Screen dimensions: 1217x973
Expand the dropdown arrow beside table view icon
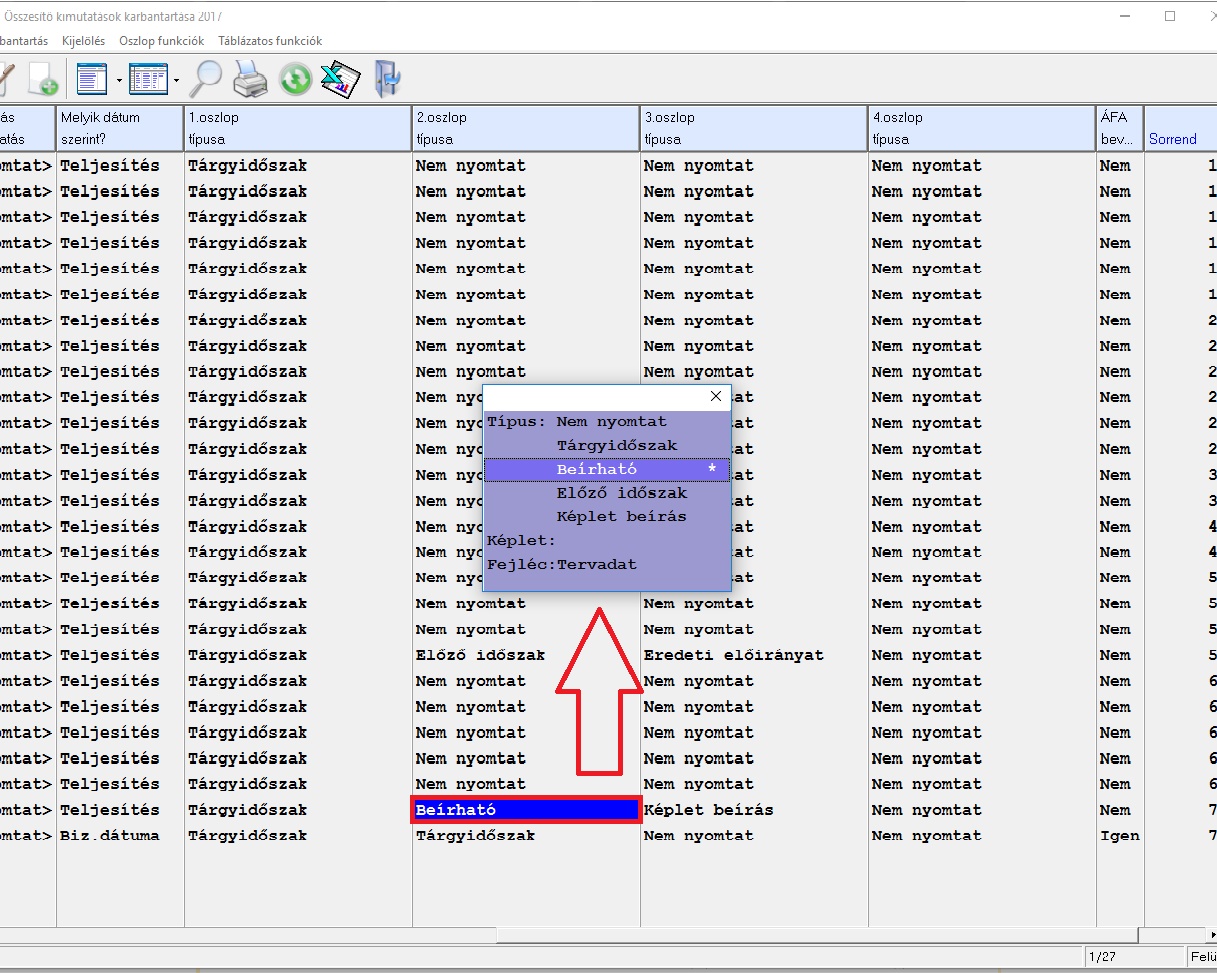click(177, 79)
